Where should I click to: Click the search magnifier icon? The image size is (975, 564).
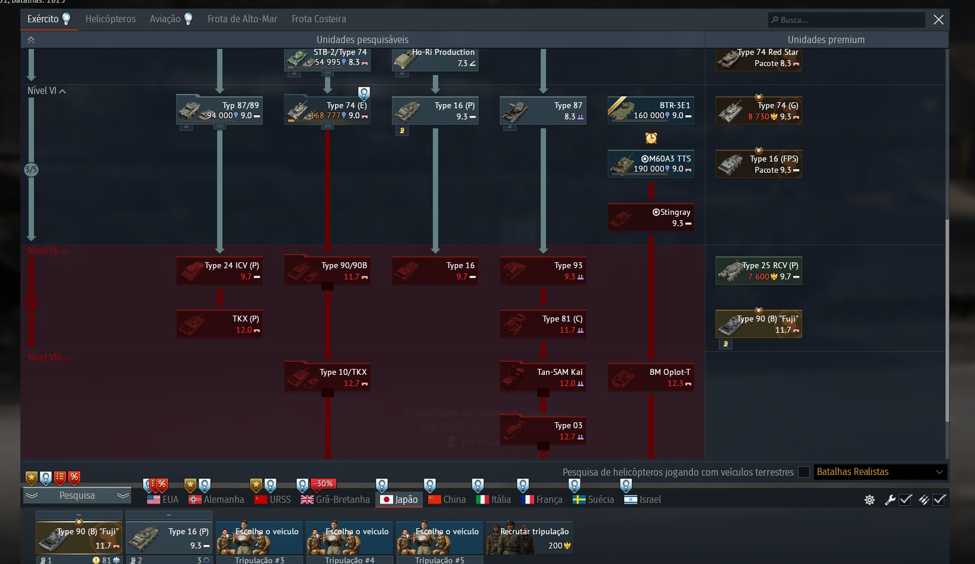[775, 20]
